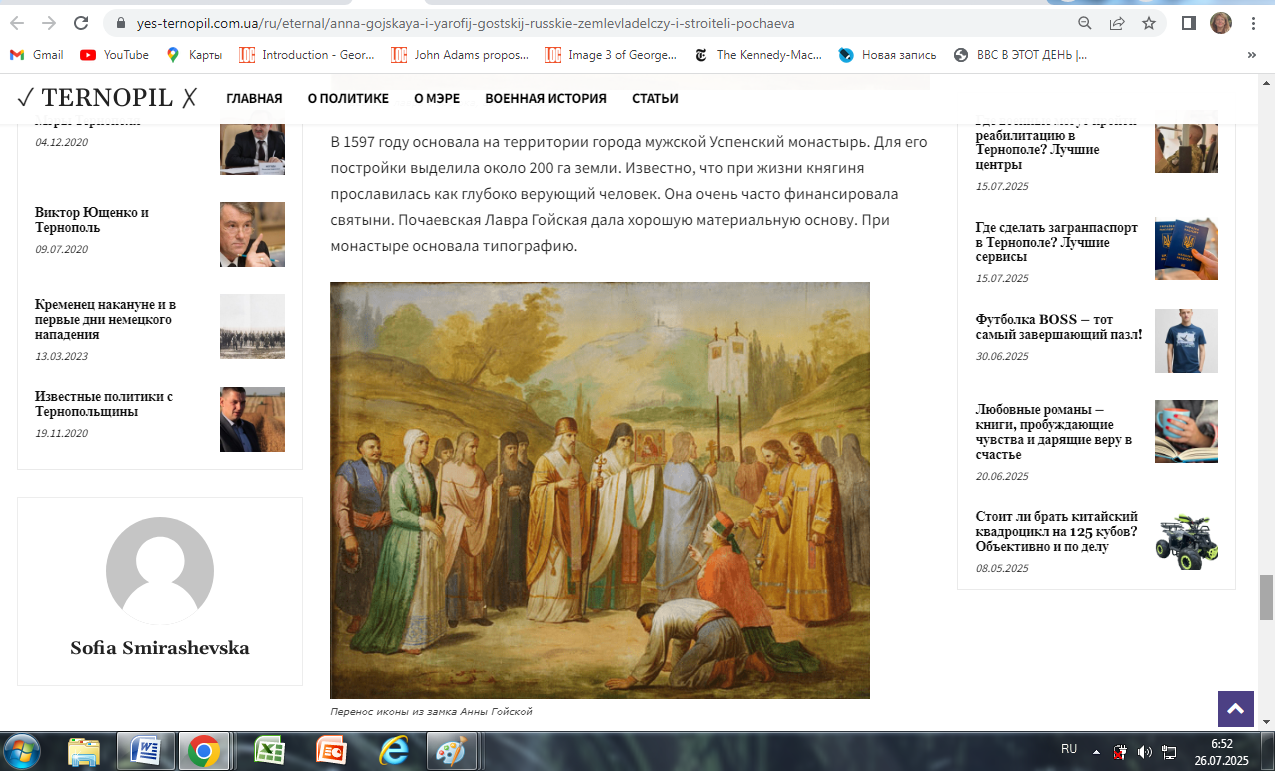This screenshot has width=1275, height=779.
Task: Open the Новая запись bookmark
Action: click(x=888, y=55)
